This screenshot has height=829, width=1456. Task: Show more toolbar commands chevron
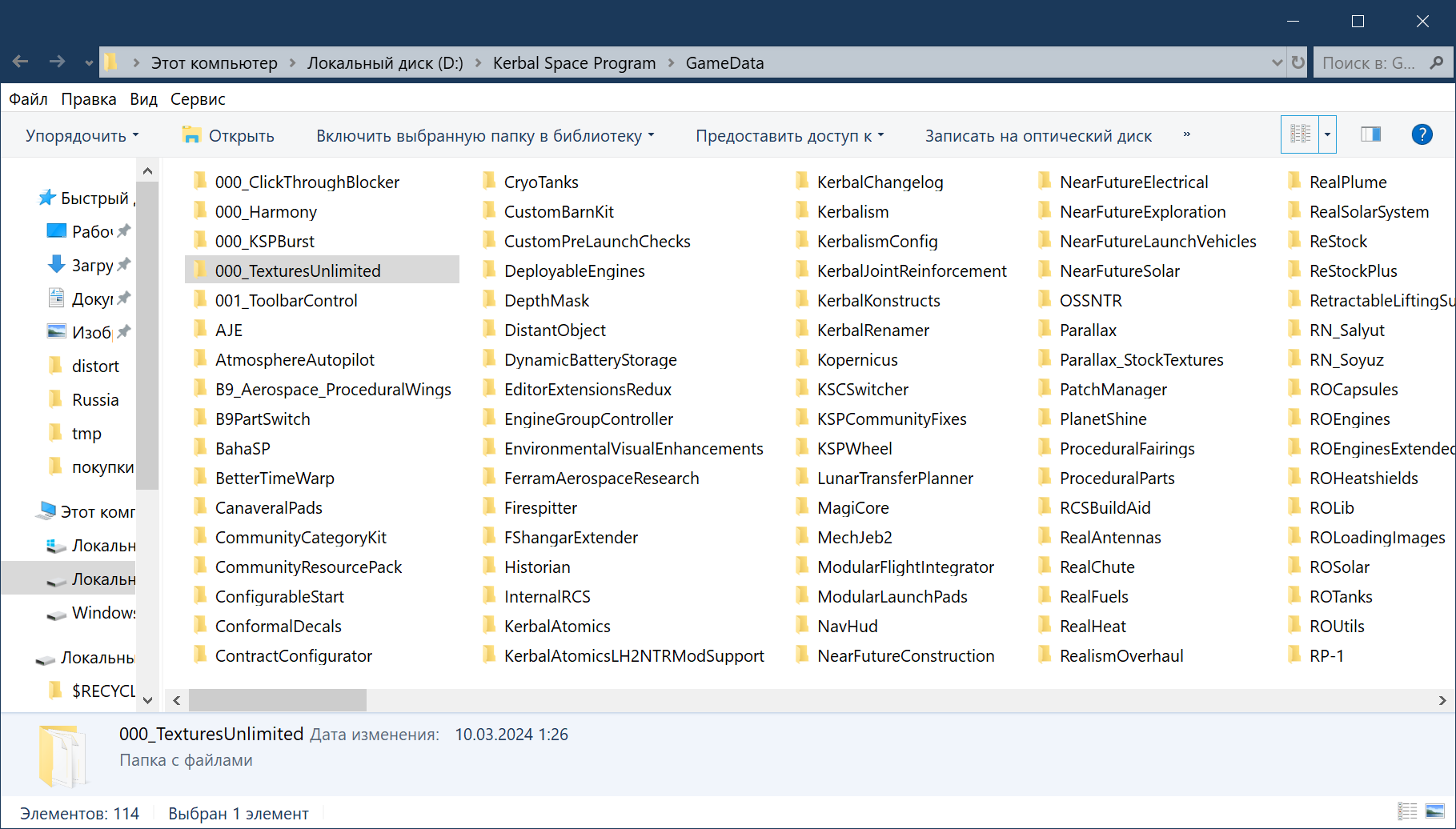coord(1186,134)
